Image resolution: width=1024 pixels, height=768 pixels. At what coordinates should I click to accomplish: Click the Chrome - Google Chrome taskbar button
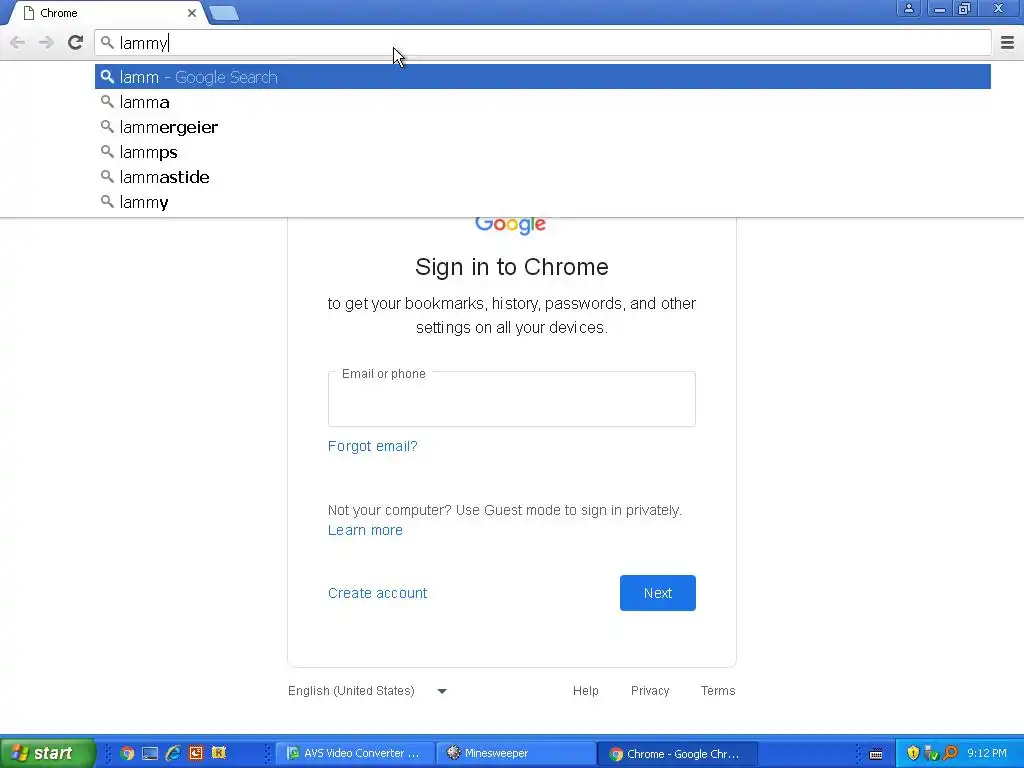[x=677, y=753]
